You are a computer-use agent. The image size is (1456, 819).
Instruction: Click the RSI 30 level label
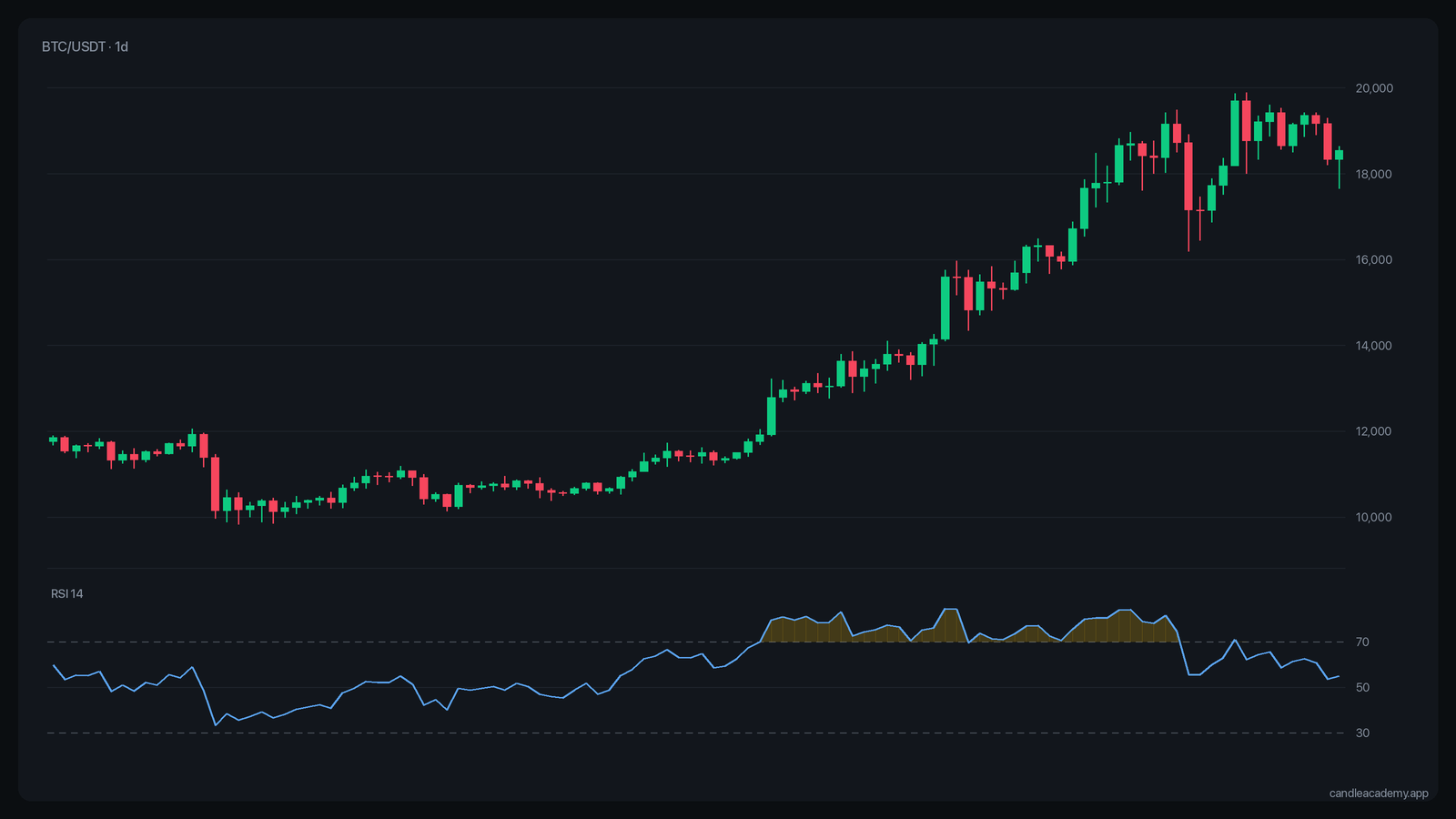point(1362,733)
